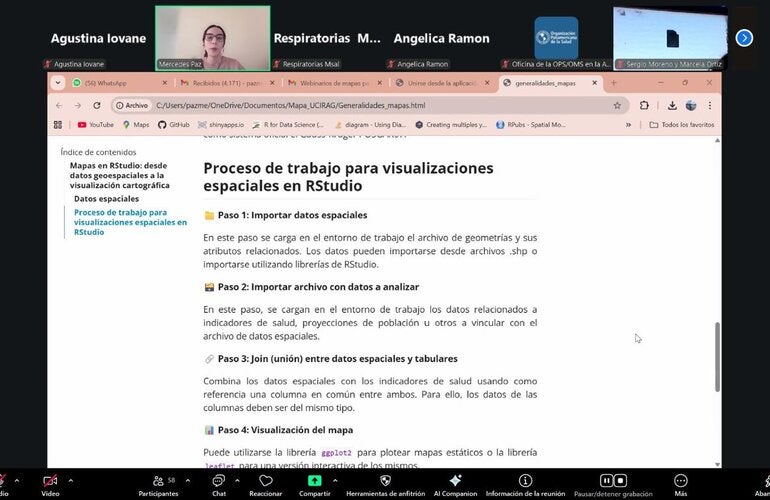This screenshot has width=770, height=500.
Task: Jump to Datos espaciales in table of contents
Action: tap(107, 198)
